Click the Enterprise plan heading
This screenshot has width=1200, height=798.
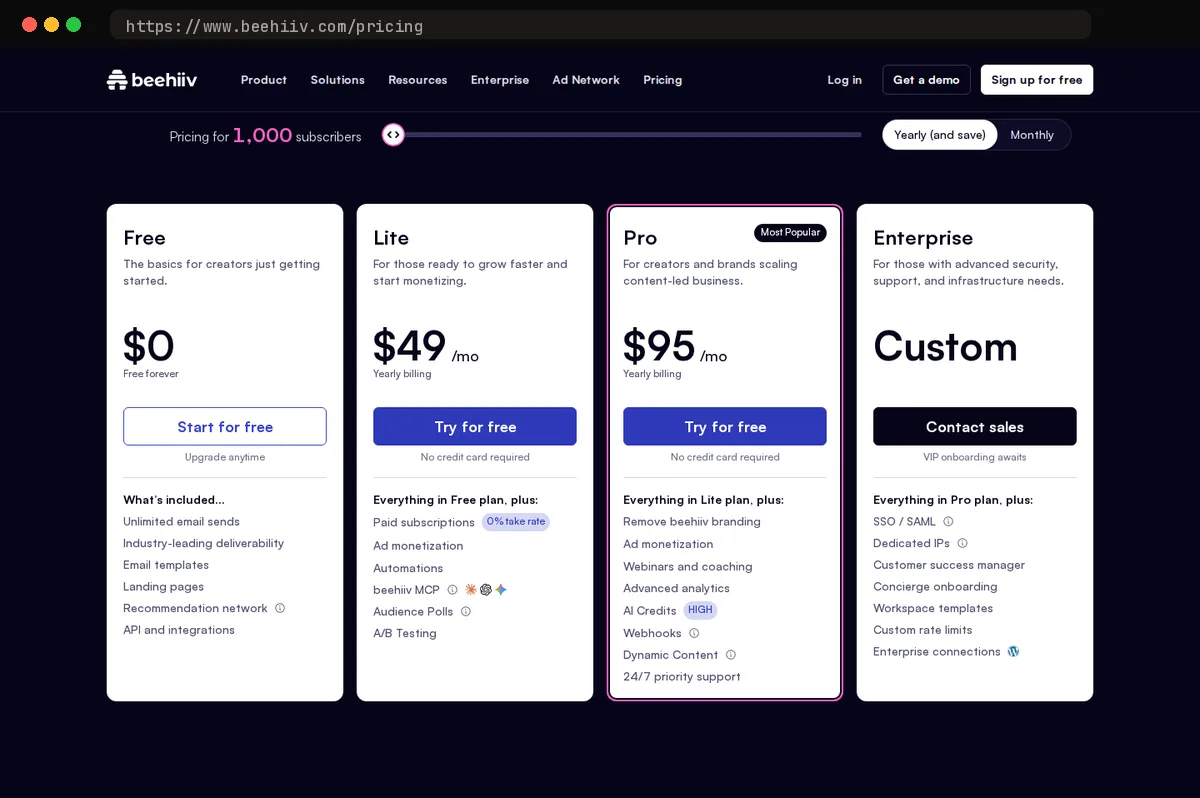click(923, 238)
